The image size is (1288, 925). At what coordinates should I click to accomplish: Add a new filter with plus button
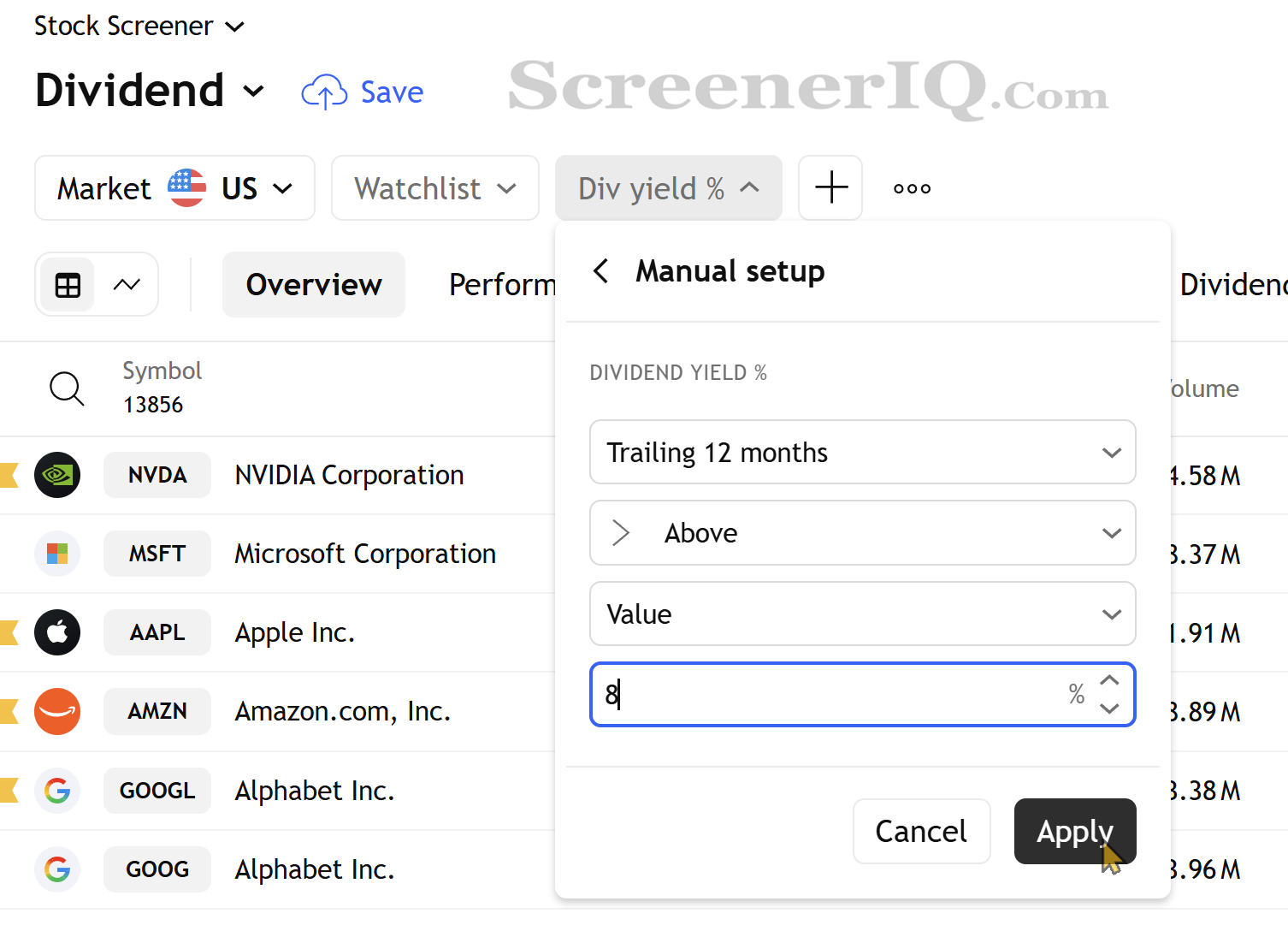(x=830, y=188)
